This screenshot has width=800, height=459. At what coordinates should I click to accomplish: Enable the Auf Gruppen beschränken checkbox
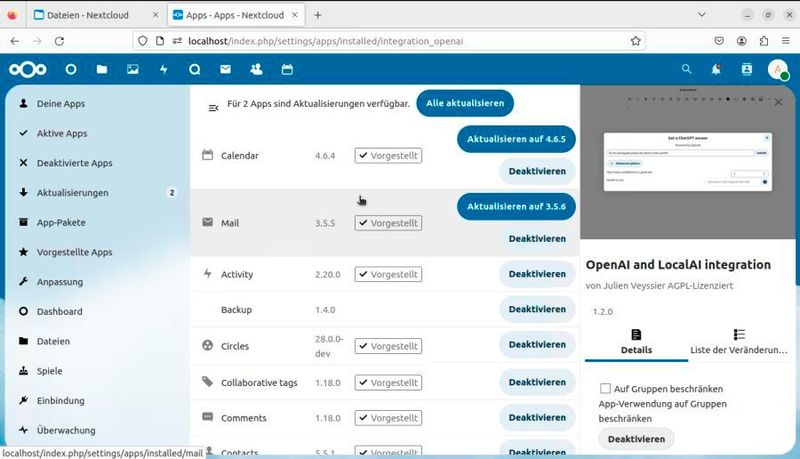pyautogui.click(x=605, y=389)
